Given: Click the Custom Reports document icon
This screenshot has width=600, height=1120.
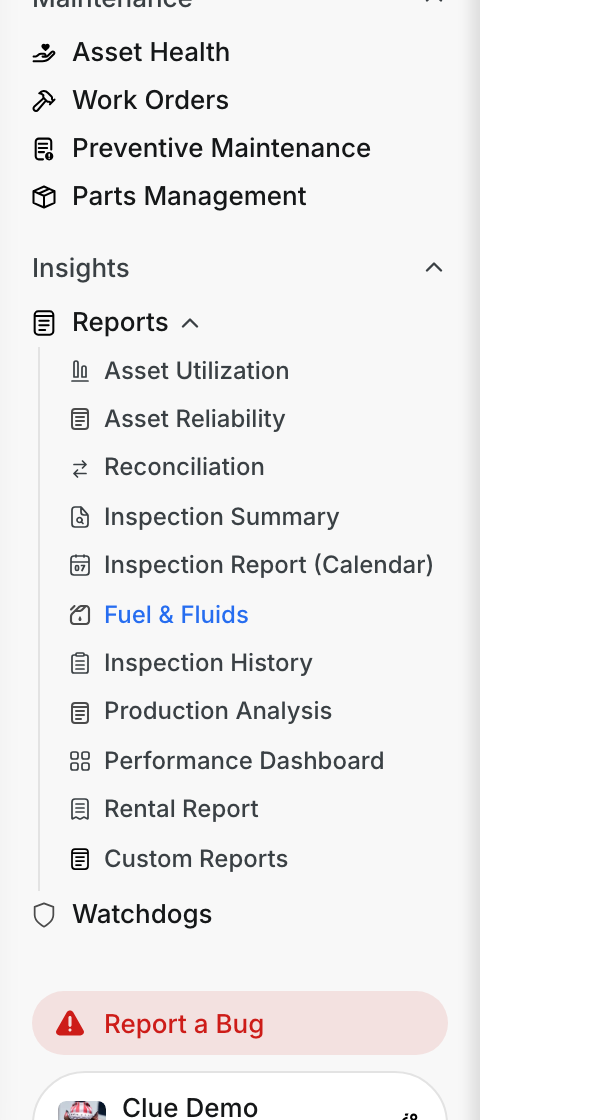Looking at the screenshot, I should click(80, 859).
